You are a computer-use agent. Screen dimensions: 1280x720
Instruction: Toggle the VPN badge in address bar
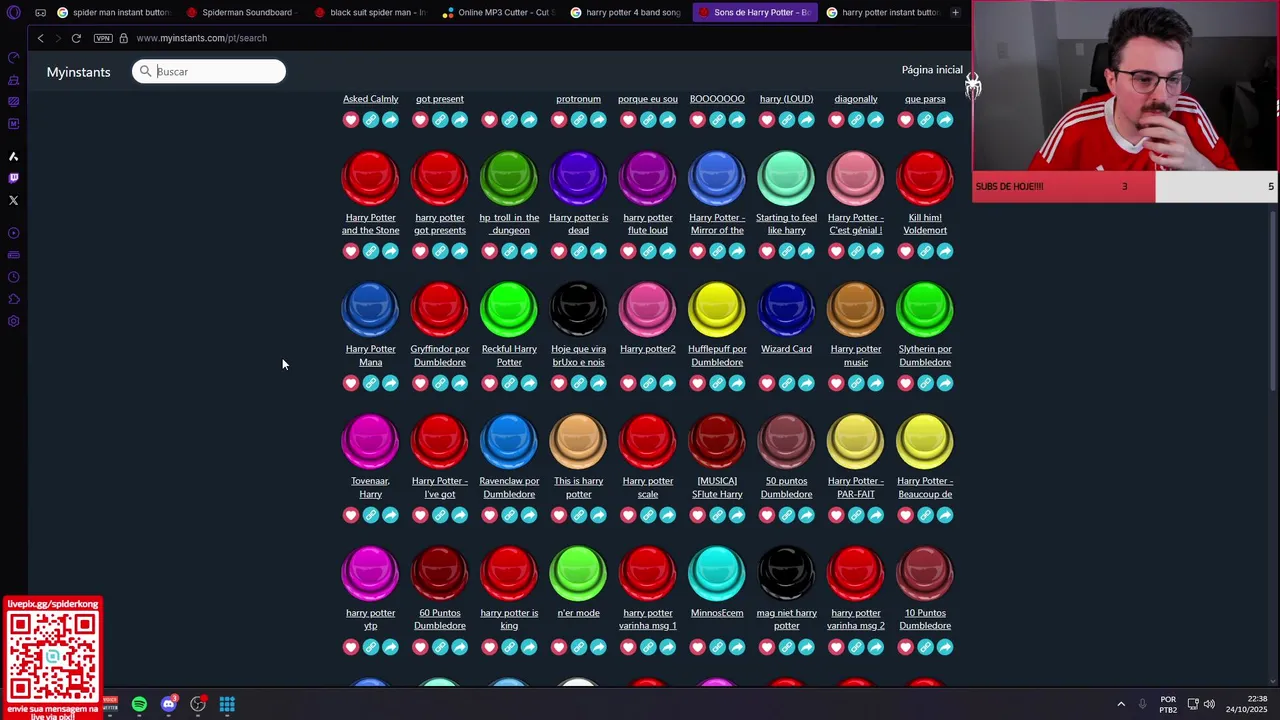[103, 38]
